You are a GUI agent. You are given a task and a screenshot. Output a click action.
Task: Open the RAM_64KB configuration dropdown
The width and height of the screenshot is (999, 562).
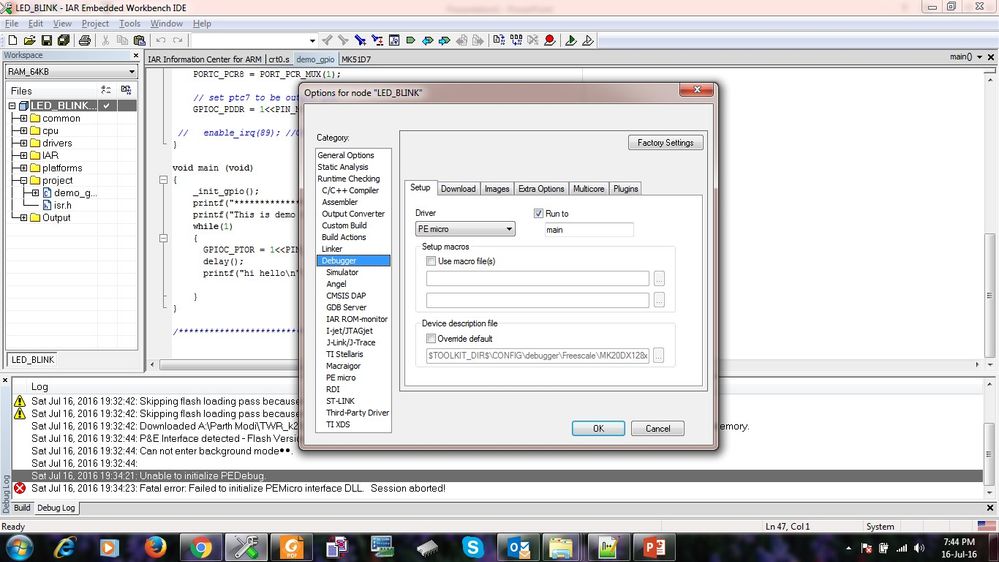71,71
